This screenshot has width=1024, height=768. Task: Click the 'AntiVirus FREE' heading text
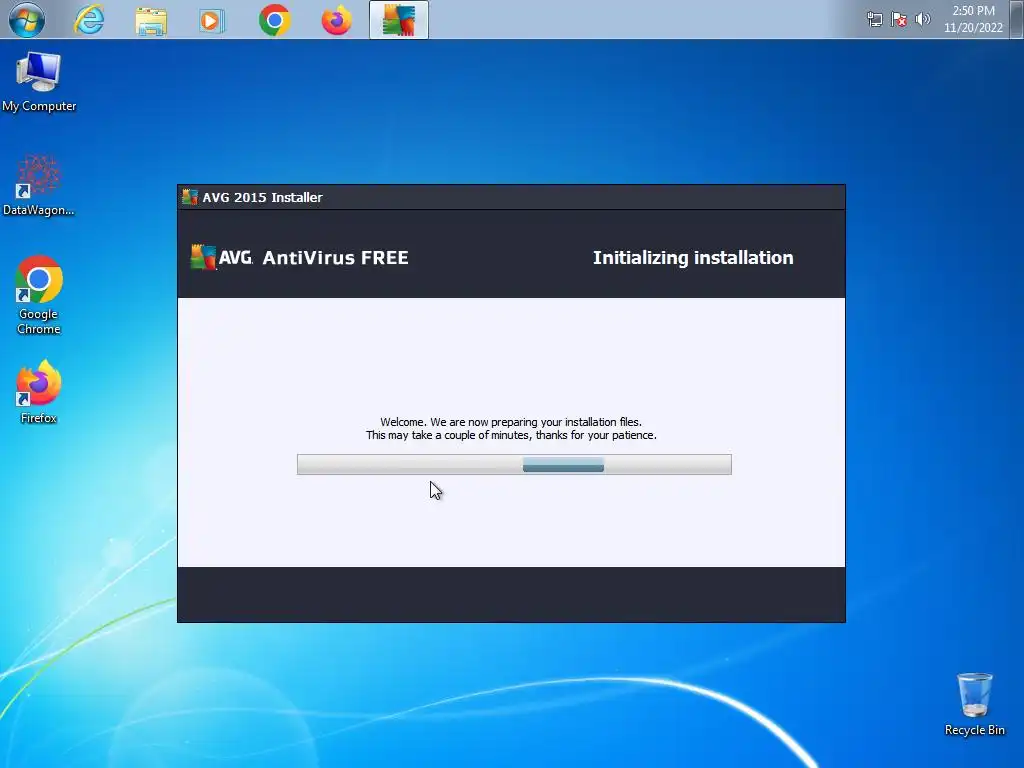coord(336,258)
